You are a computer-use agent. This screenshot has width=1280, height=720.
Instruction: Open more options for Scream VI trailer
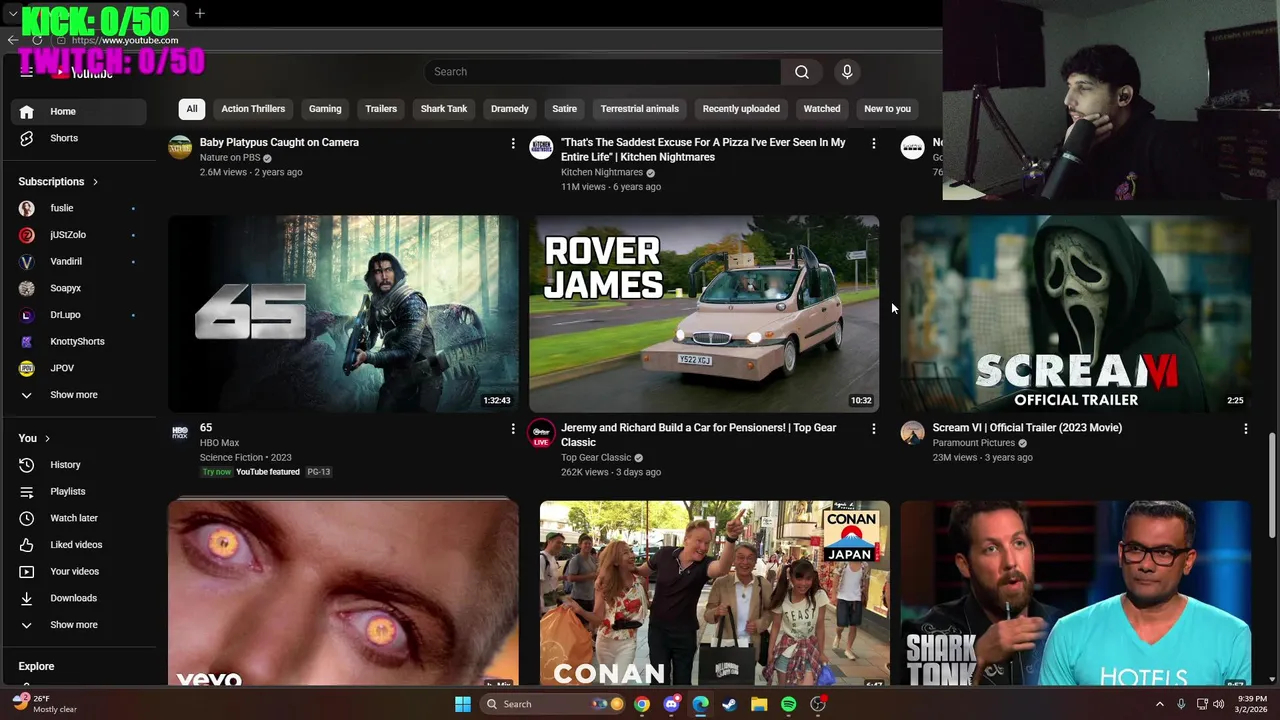click(1245, 429)
